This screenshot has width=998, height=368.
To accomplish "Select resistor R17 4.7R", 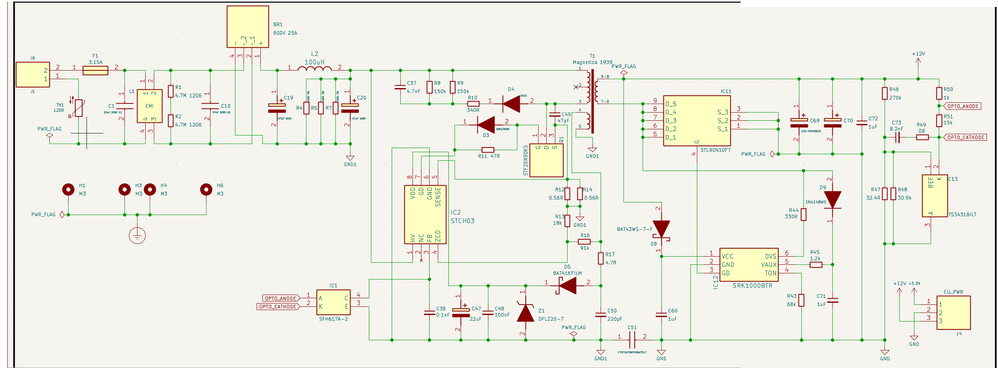I will click(600, 257).
